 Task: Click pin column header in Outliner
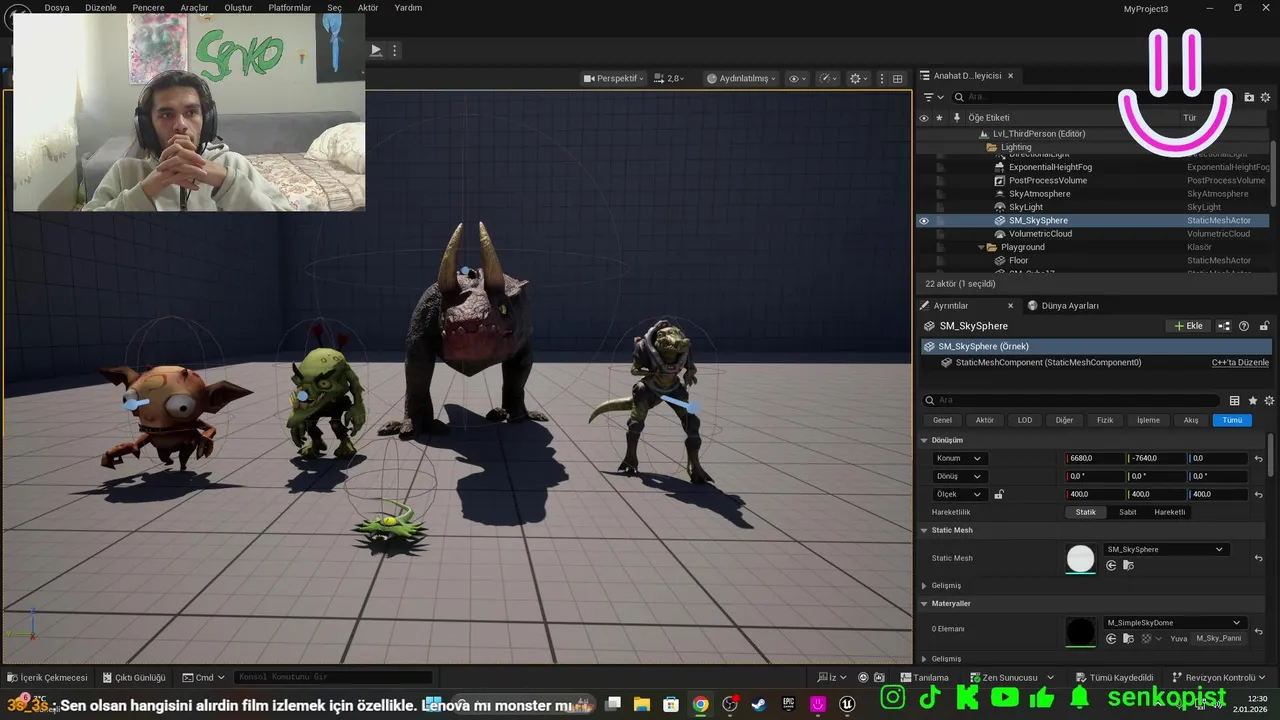coord(957,118)
